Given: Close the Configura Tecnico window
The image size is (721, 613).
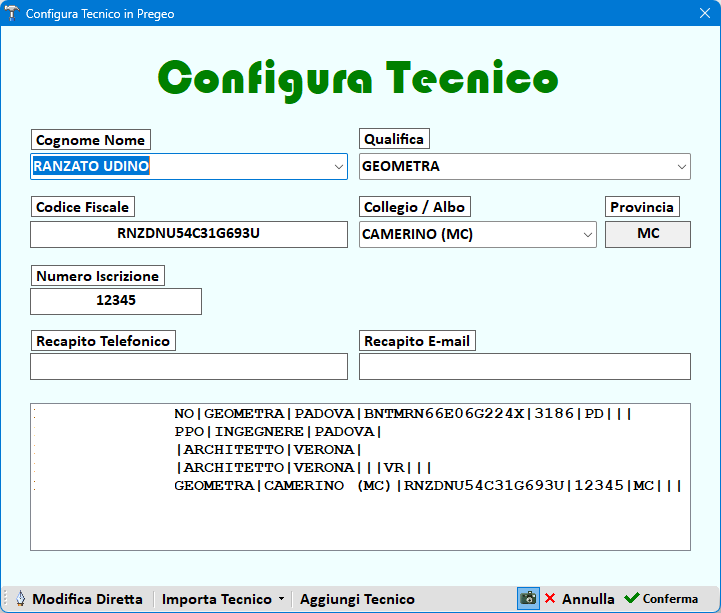Looking at the screenshot, I should (x=704, y=13).
